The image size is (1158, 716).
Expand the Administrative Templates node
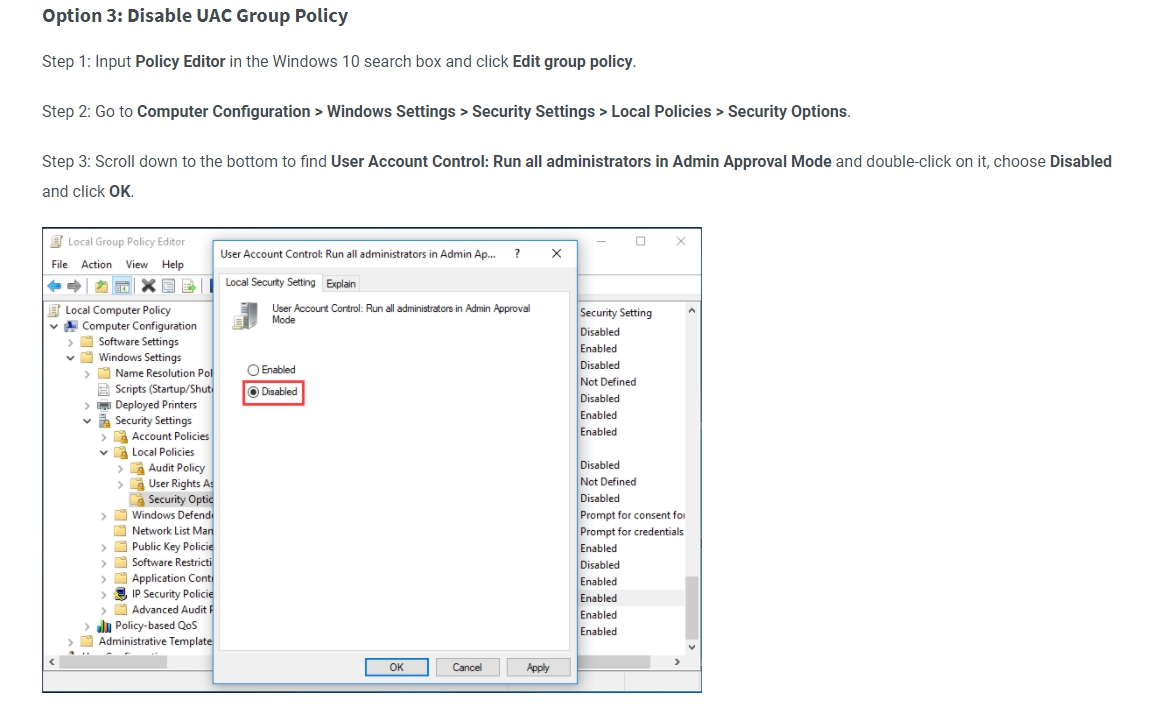pyautogui.click(x=70, y=642)
